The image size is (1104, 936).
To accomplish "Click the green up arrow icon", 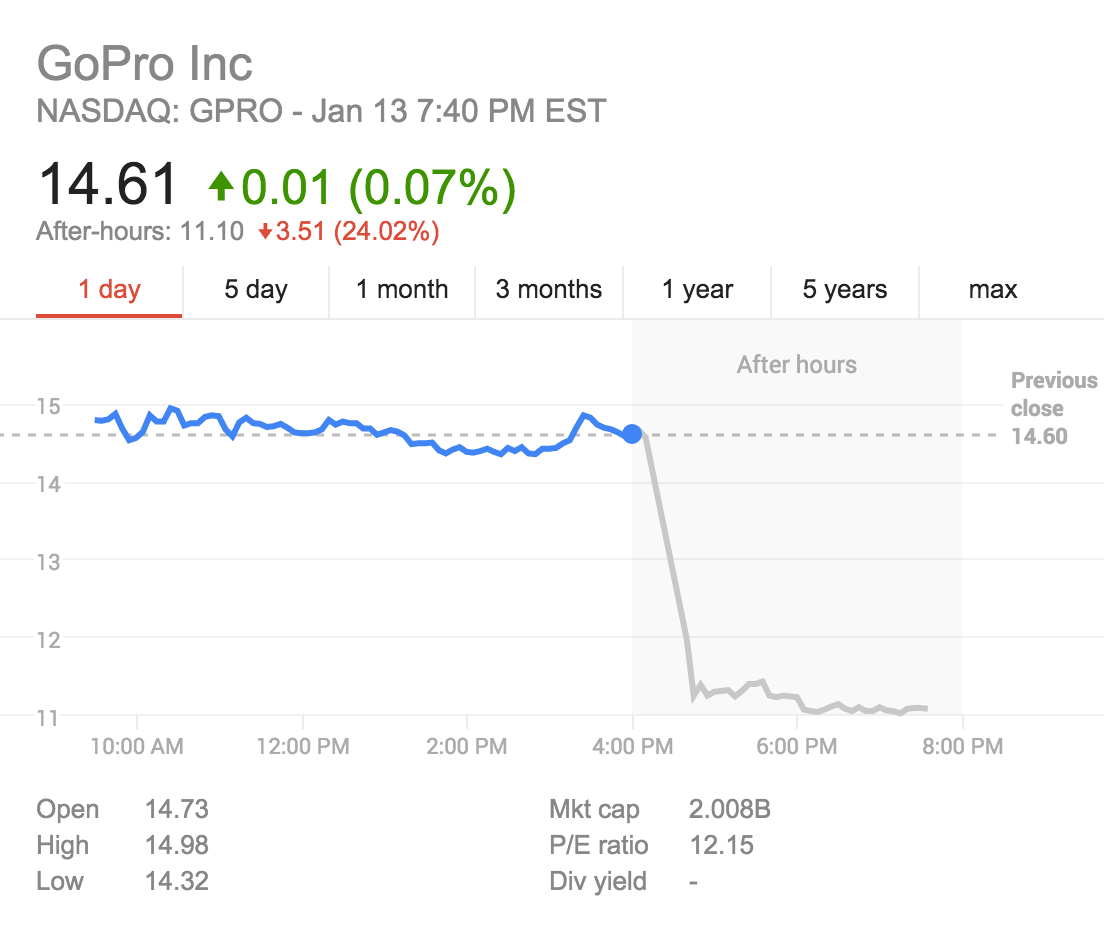I will tap(221, 187).
